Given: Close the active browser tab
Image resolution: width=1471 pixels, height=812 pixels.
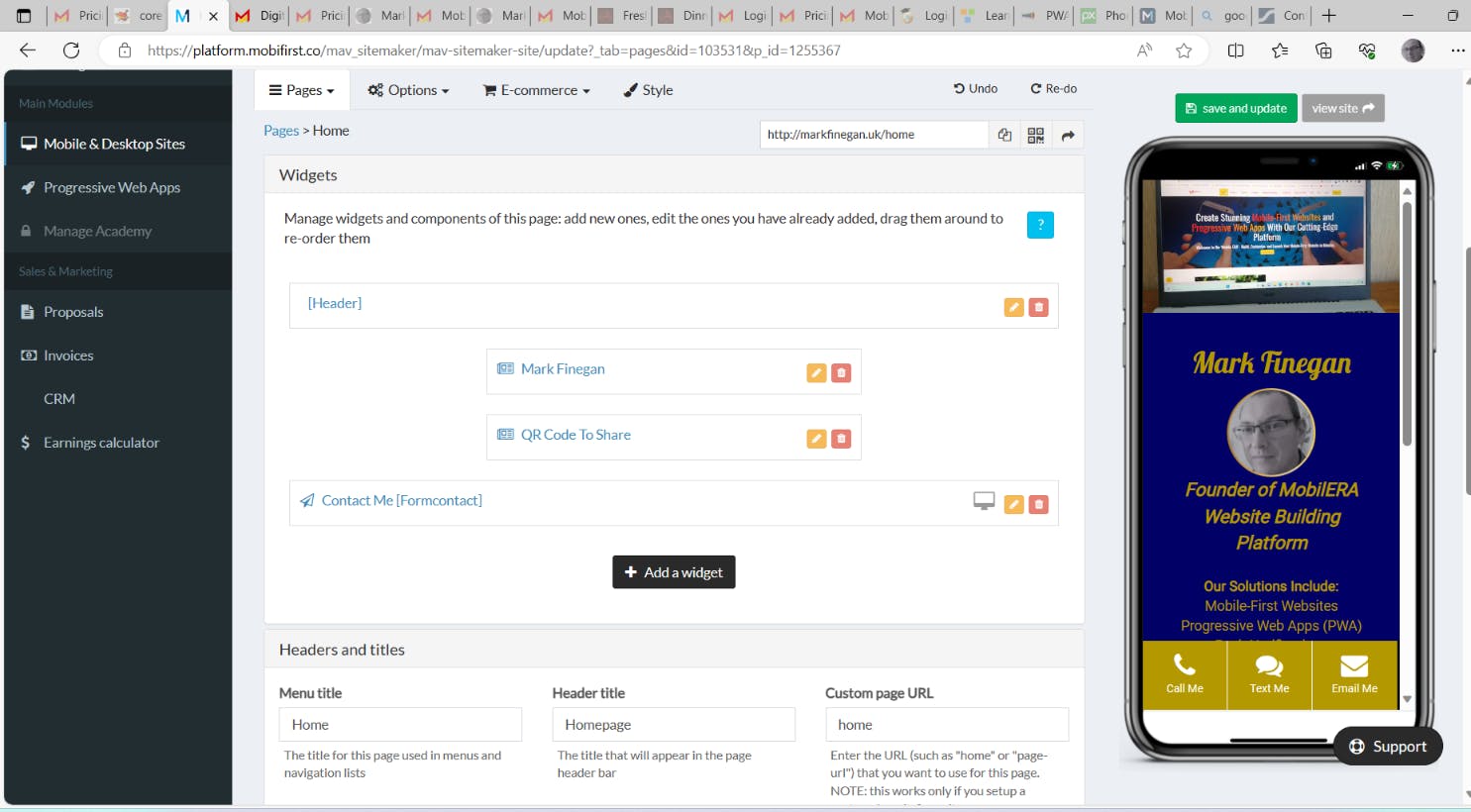Looking at the screenshot, I should 213,16.
